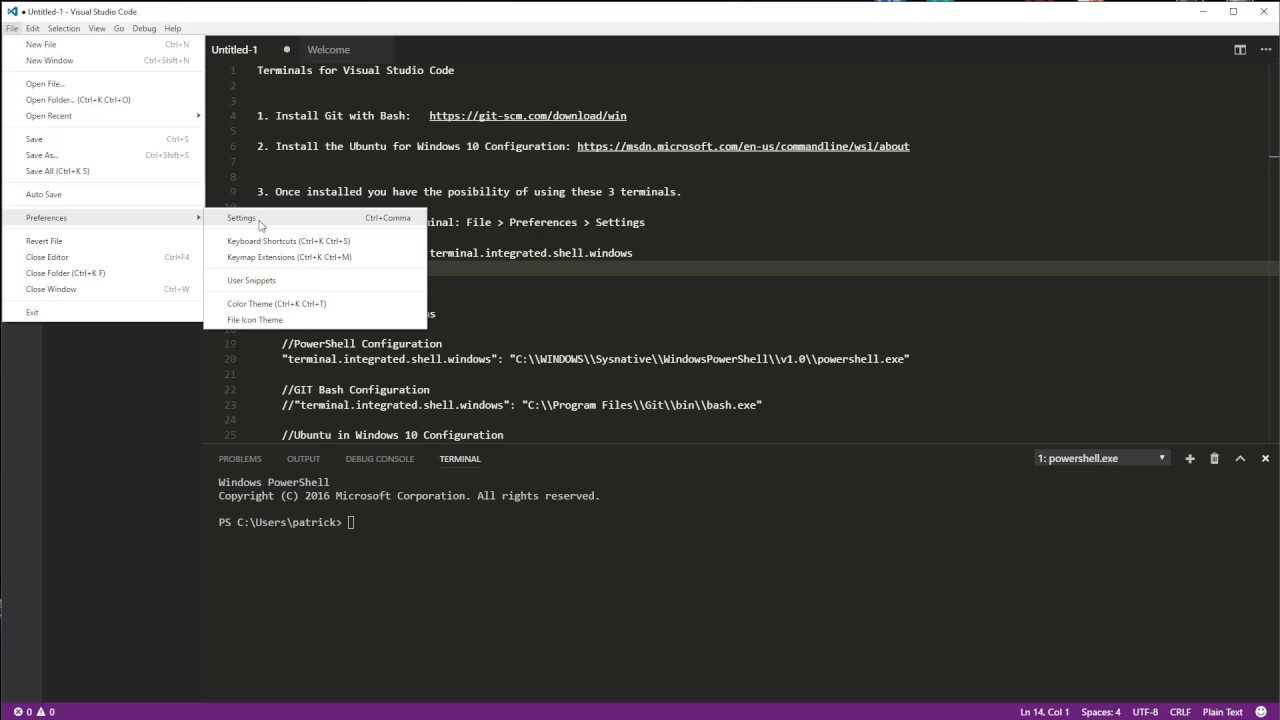1280x720 pixels.
Task: Open the Selection menu
Action: 64,29
